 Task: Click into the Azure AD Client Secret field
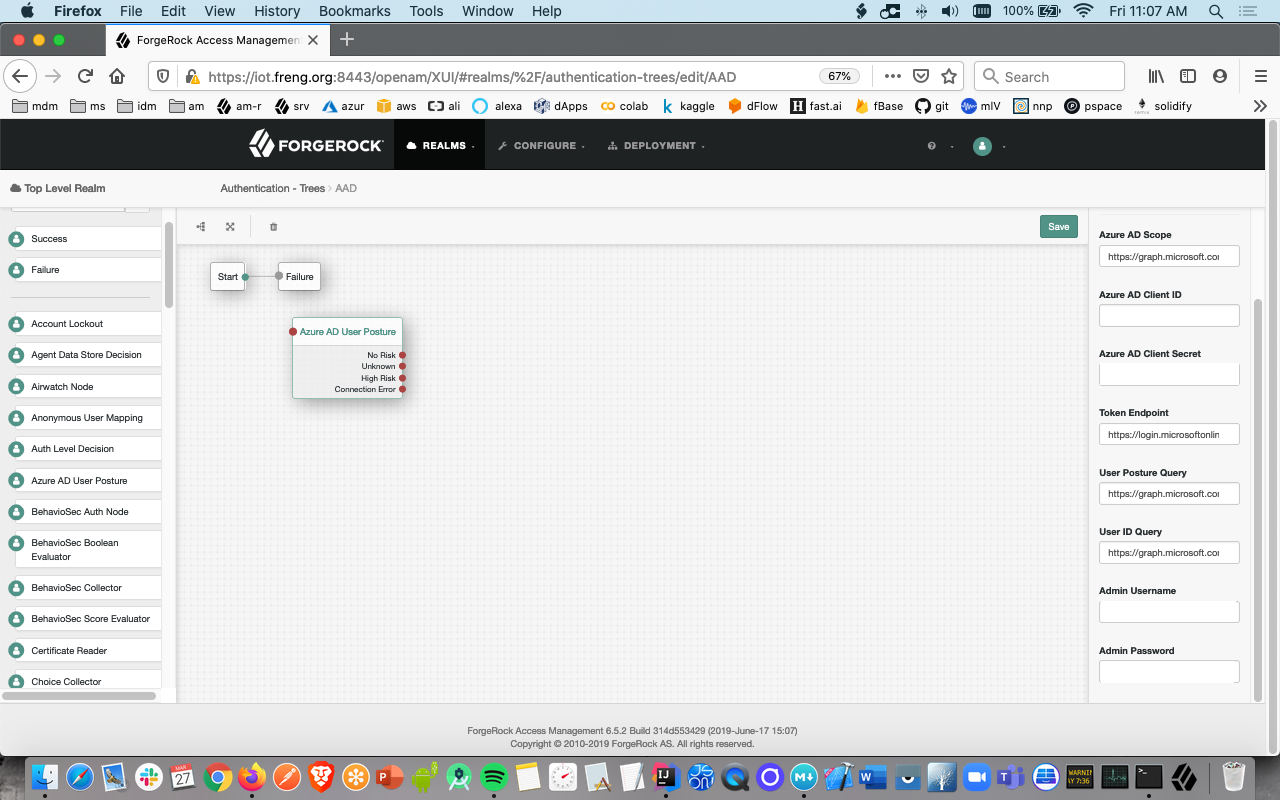coord(1169,375)
